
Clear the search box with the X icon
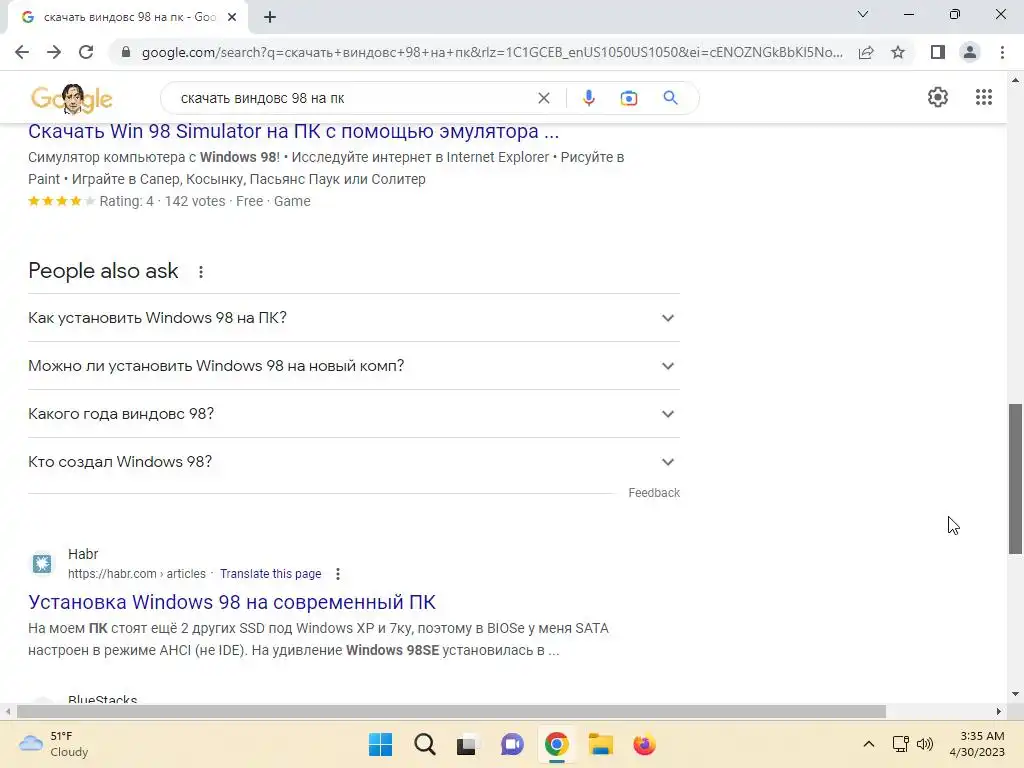[543, 98]
